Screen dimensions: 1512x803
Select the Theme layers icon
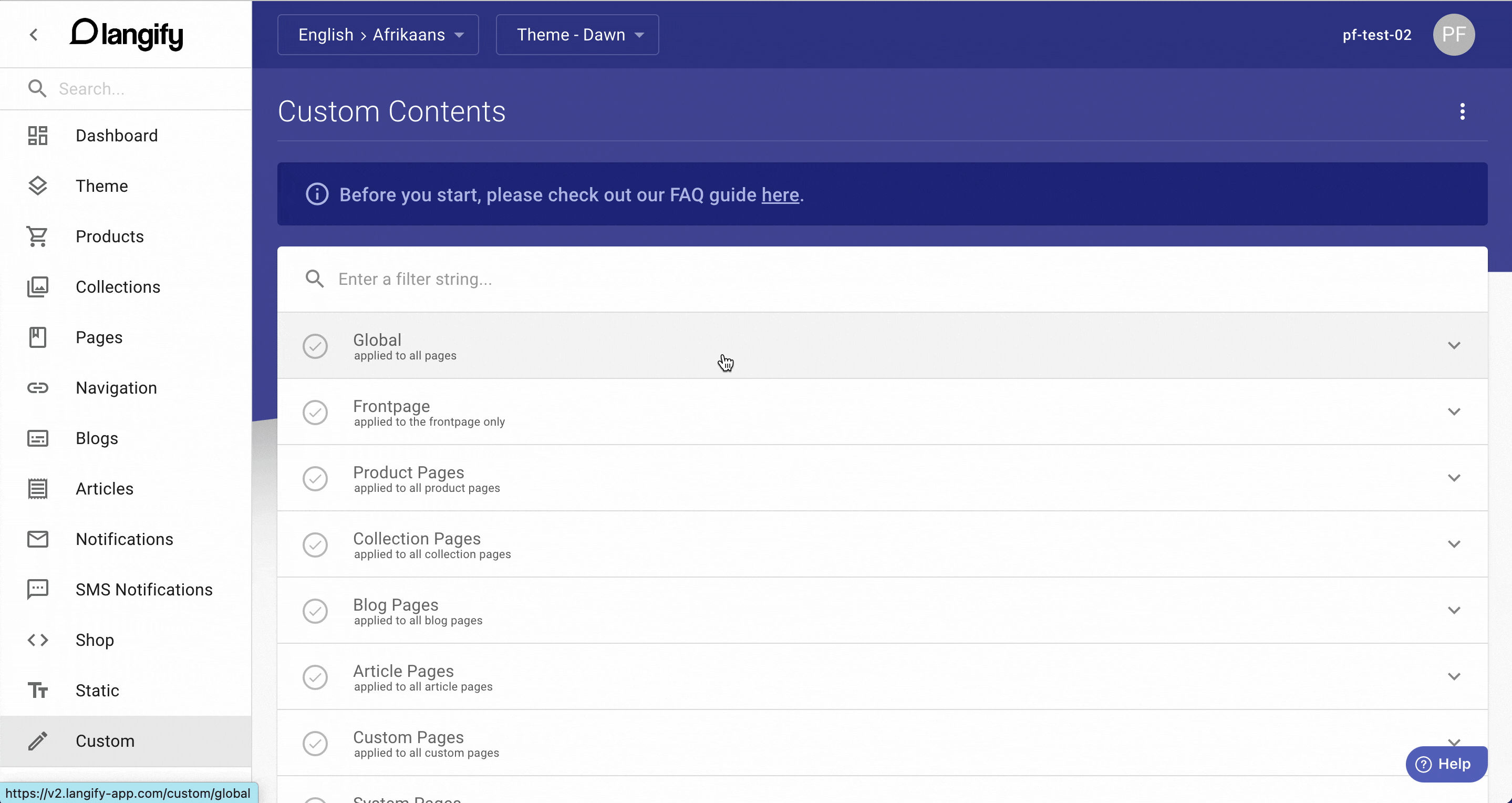[x=38, y=186]
